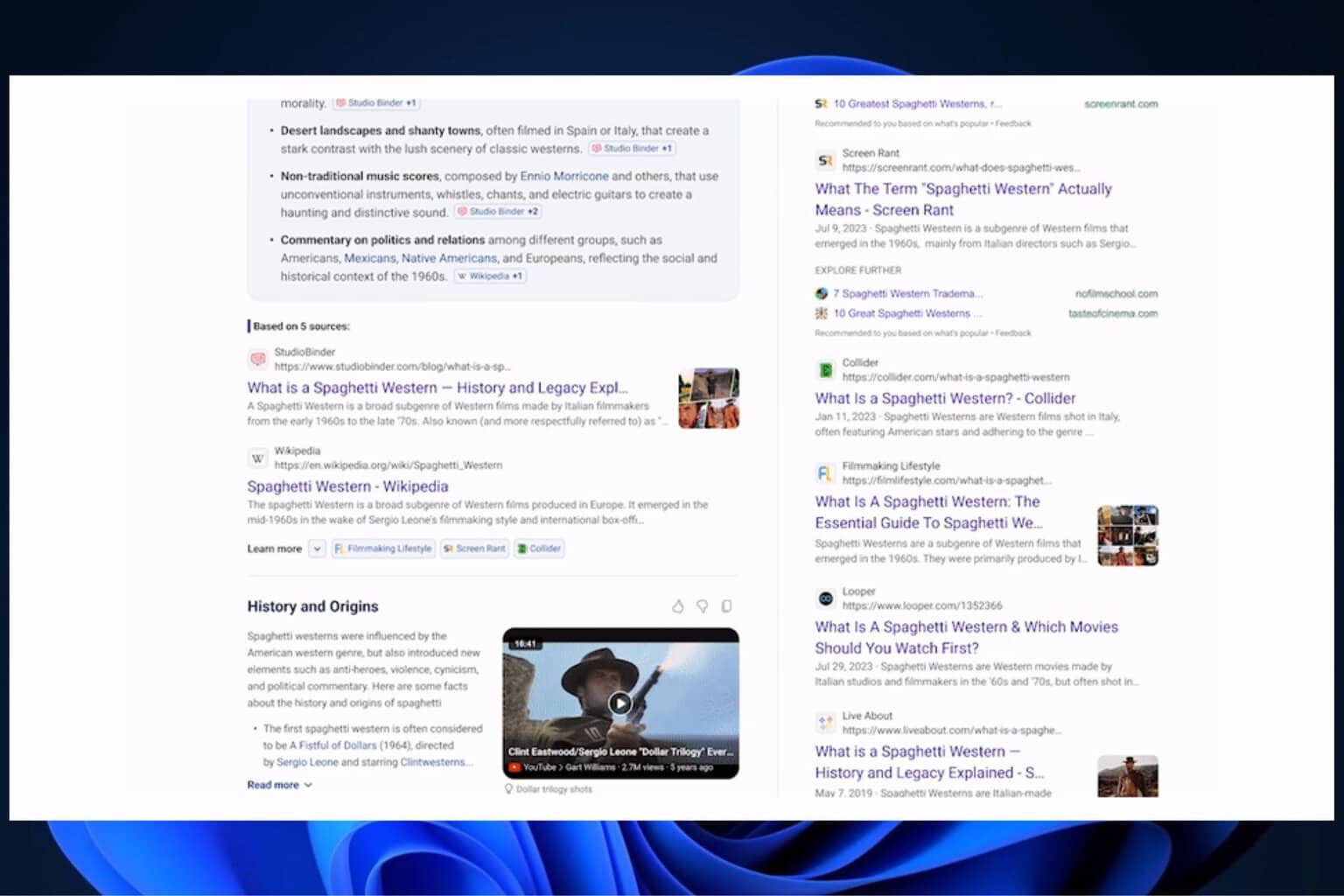Screen dimensions: 1344x896
Task: Open 10 Greatest Spaghetti Westerns link
Action: point(917,103)
